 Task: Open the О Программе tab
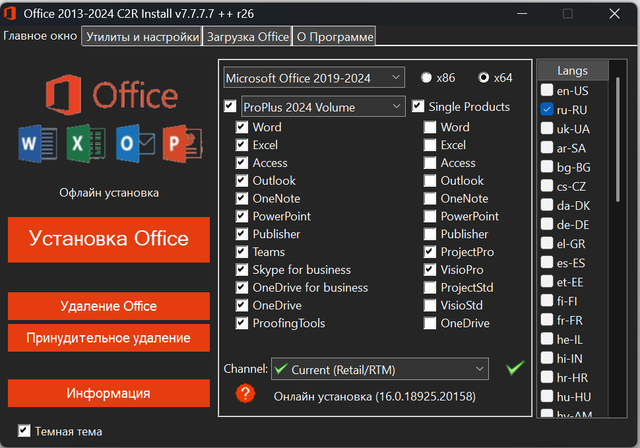334,36
